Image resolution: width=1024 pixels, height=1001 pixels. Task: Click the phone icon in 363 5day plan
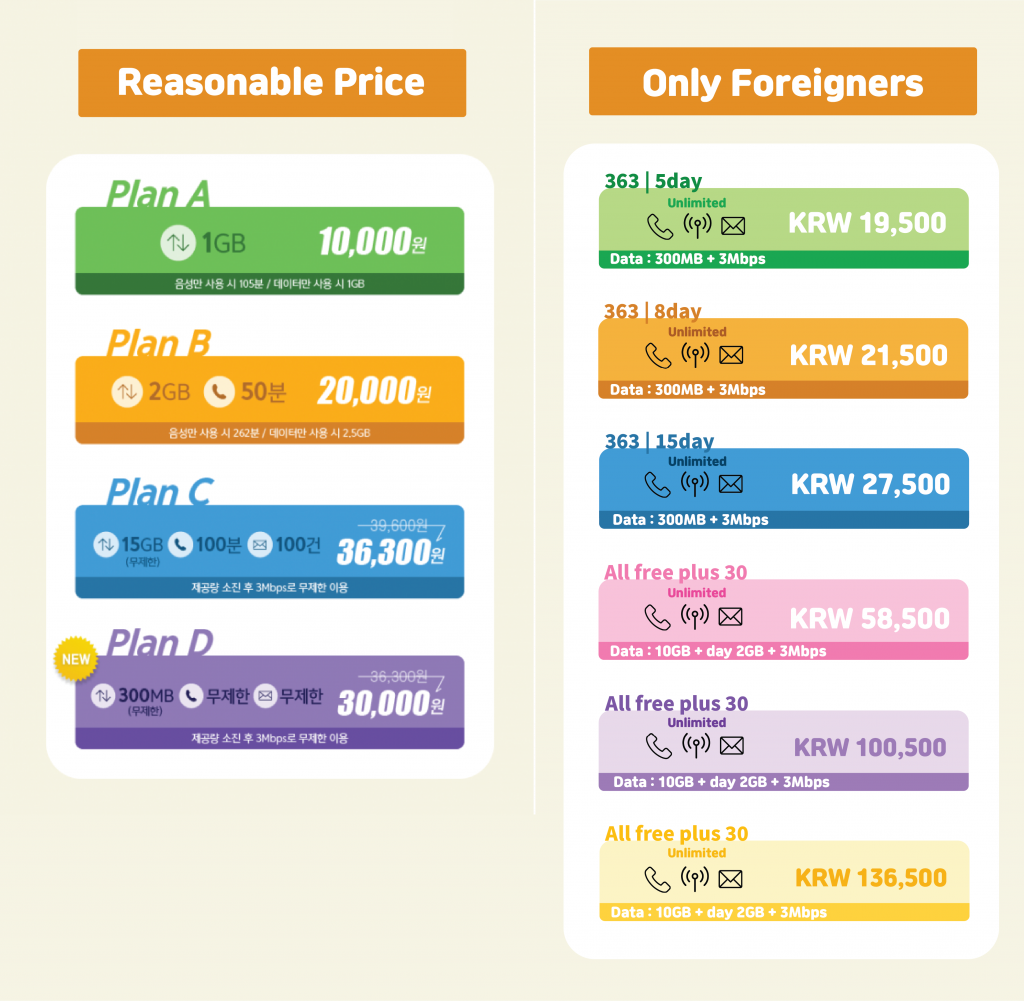660,226
